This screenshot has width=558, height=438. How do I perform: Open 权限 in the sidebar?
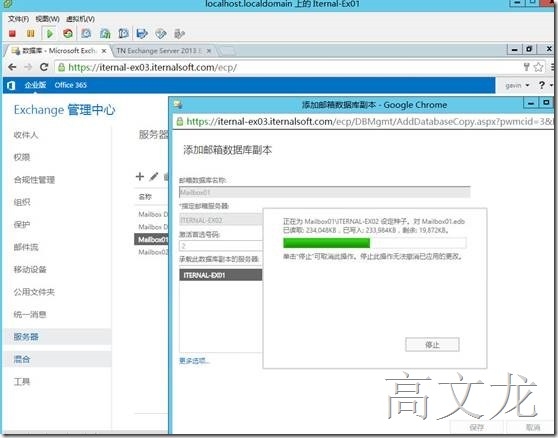(22, 157)
